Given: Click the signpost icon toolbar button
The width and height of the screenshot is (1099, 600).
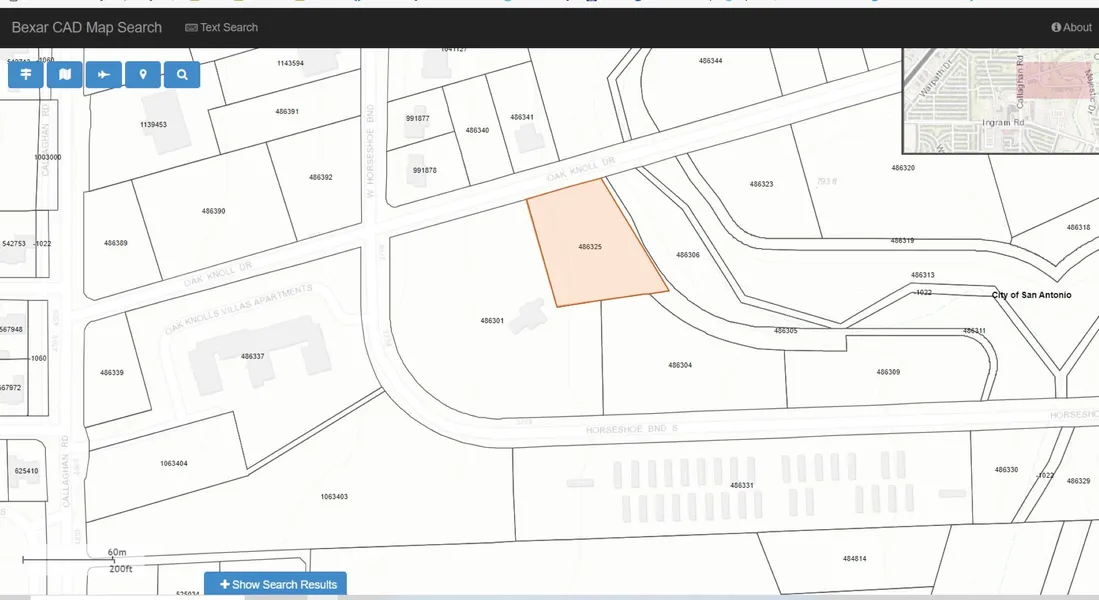Looking at the screenshot, I should [26, 75].
